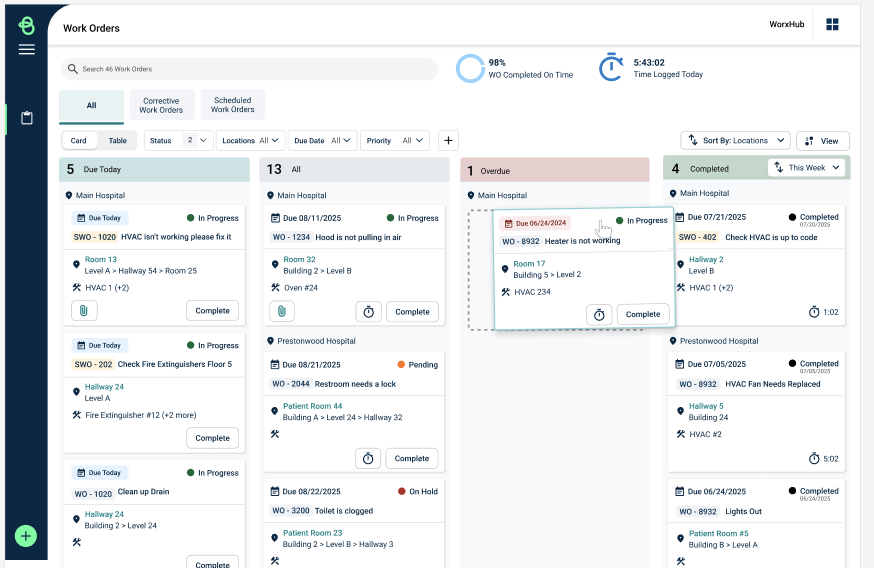Click the Overdue column header
Screen dimensions: 874x568
click(555, 170)
